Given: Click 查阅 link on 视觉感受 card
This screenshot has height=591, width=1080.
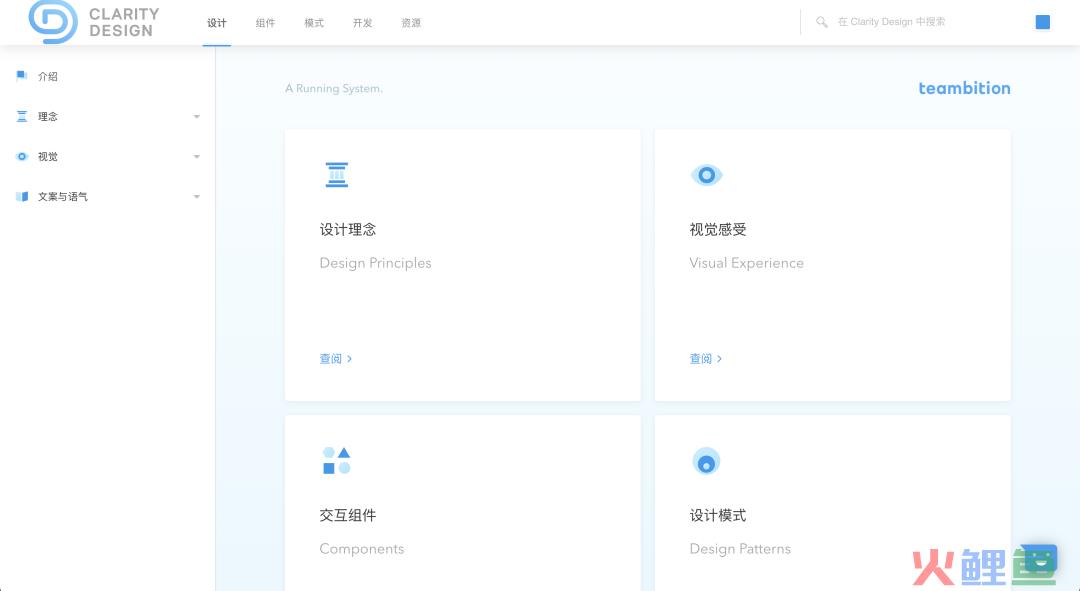Looking at the screenshot, I should [x=706, y=358].
